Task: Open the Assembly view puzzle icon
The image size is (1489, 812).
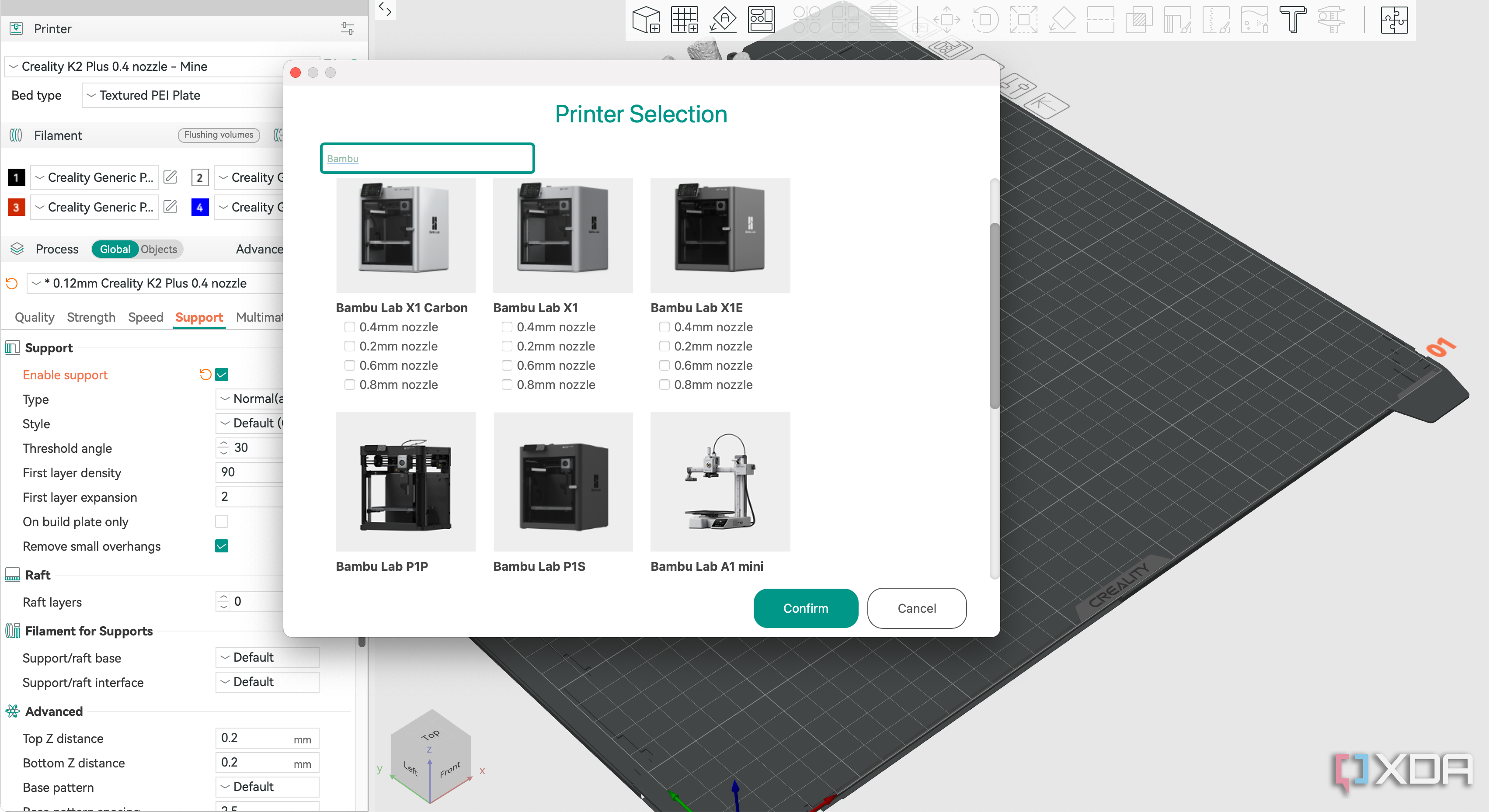Action: coord(1394,20)
